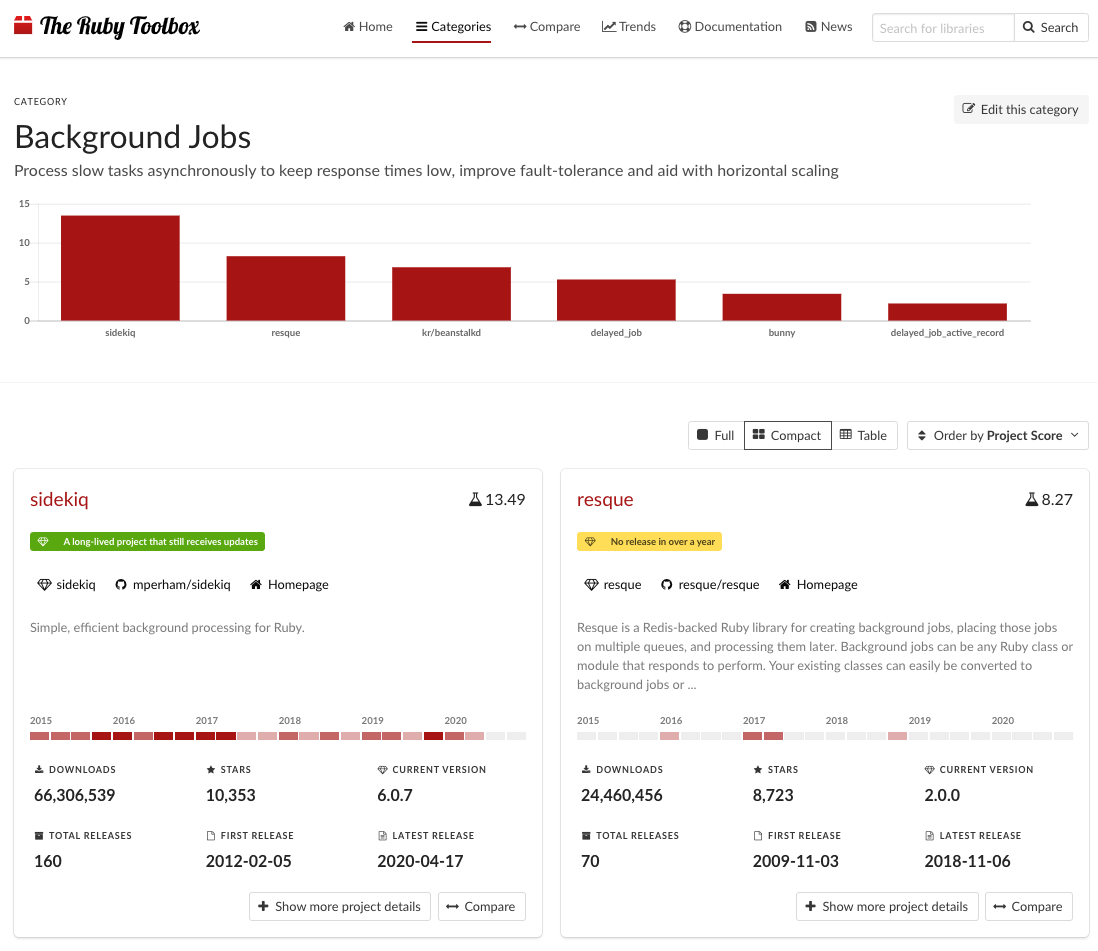
Task: Click the flask score icon on resque card
Action: click(1031, 500)
